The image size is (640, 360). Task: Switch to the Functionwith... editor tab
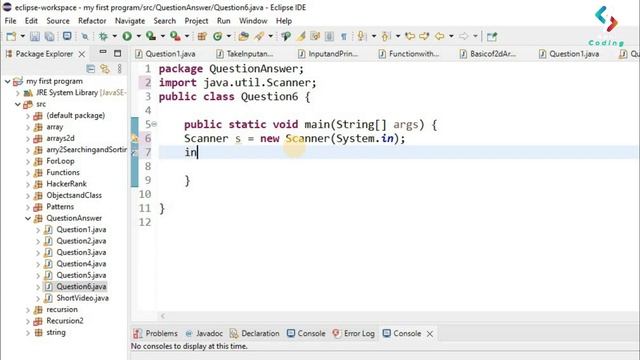coord(409,54)
